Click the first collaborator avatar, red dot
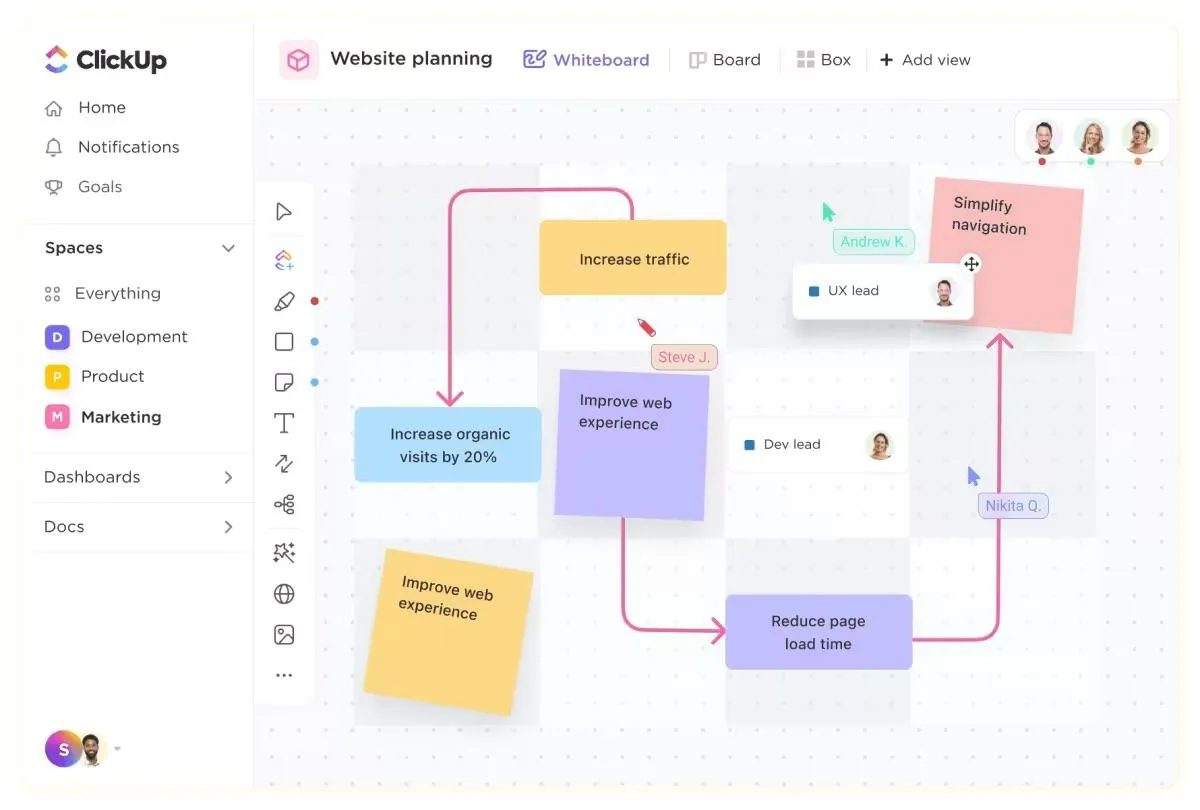Image resolution: width=1200 pixels, height=810 pixels. point(1043,136)
